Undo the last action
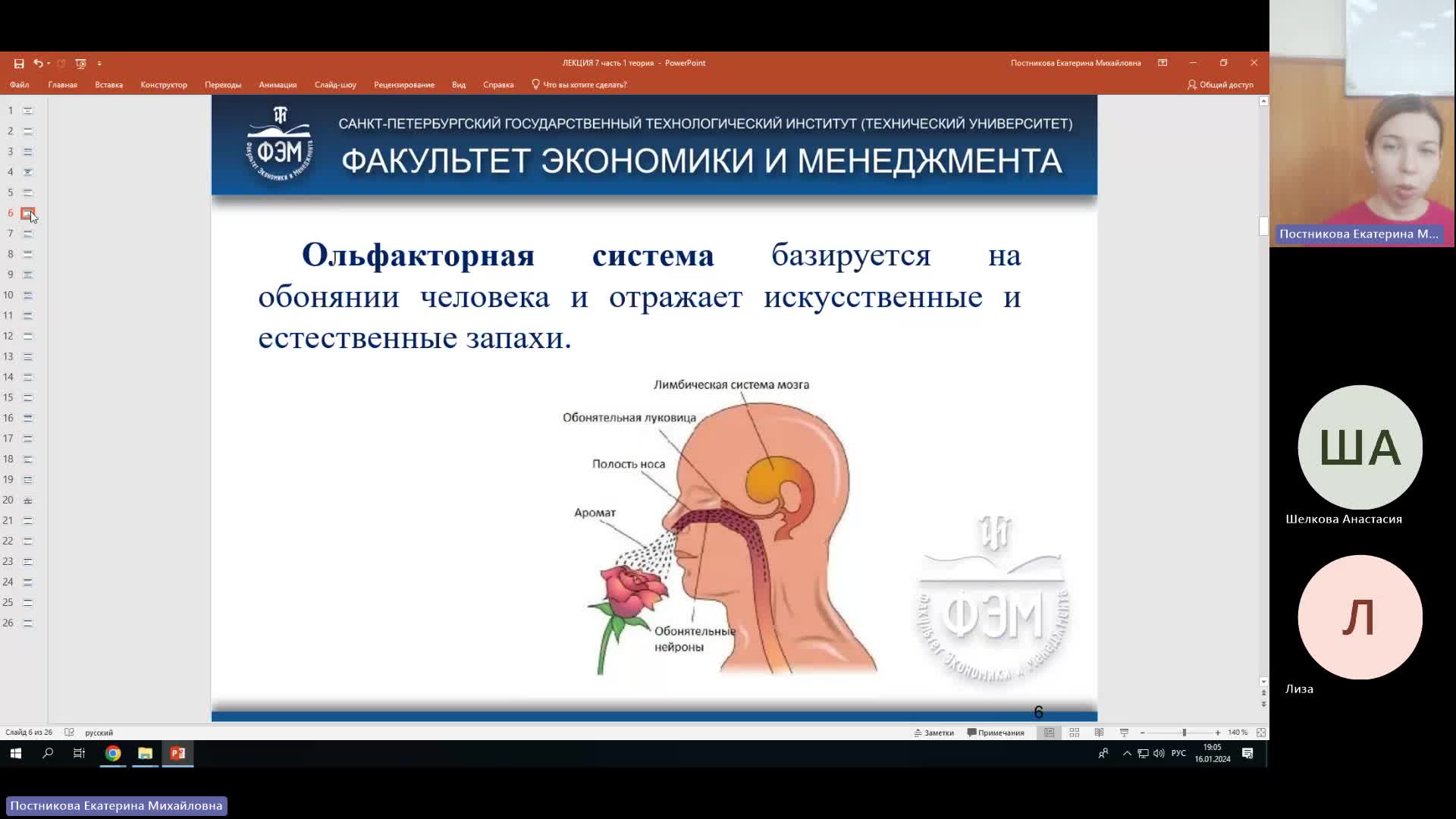This screenshot has height=819, width=1456. pyautogui.click(x=37, y=64)
